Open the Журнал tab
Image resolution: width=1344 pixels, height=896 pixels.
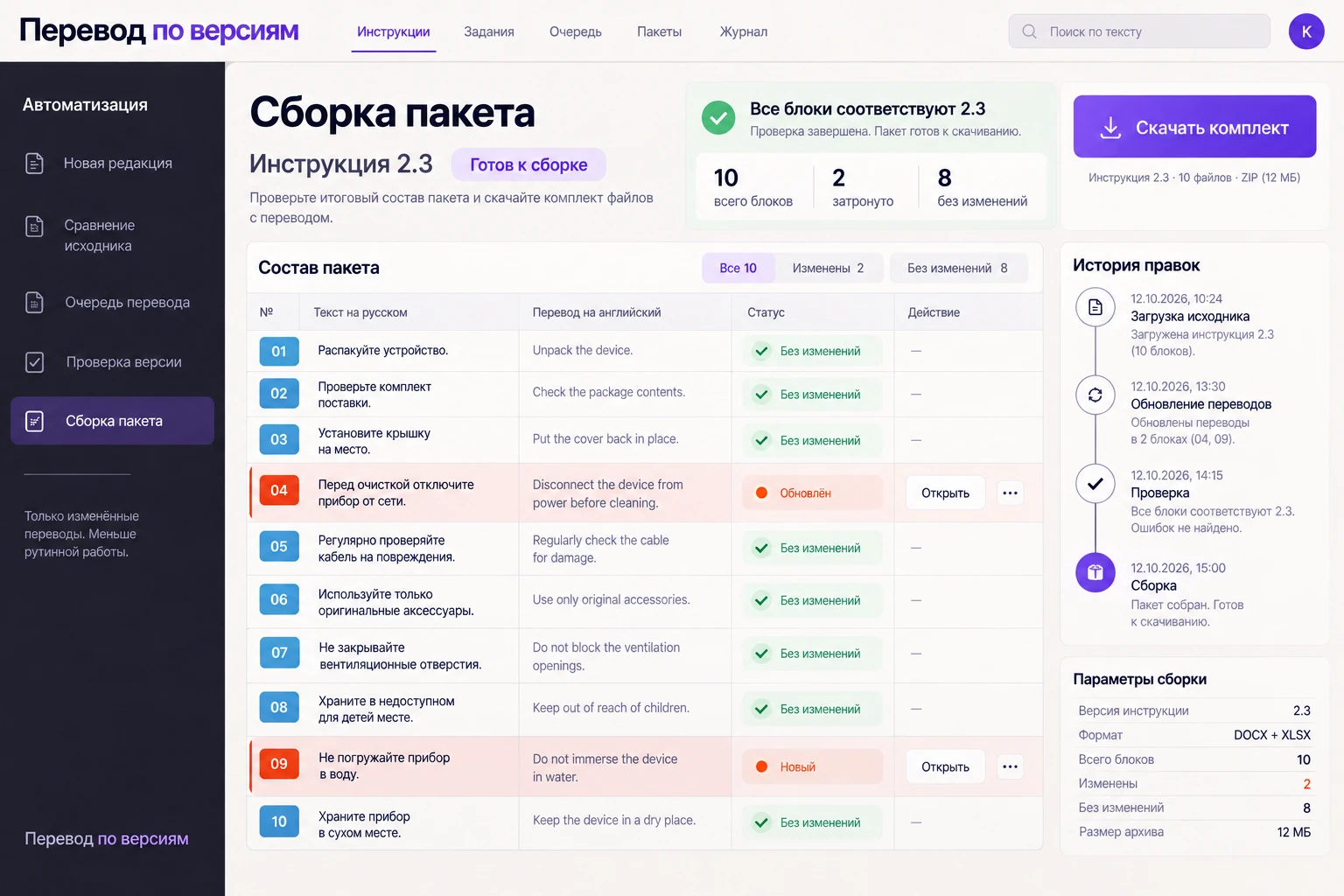(x=744, y=31)
